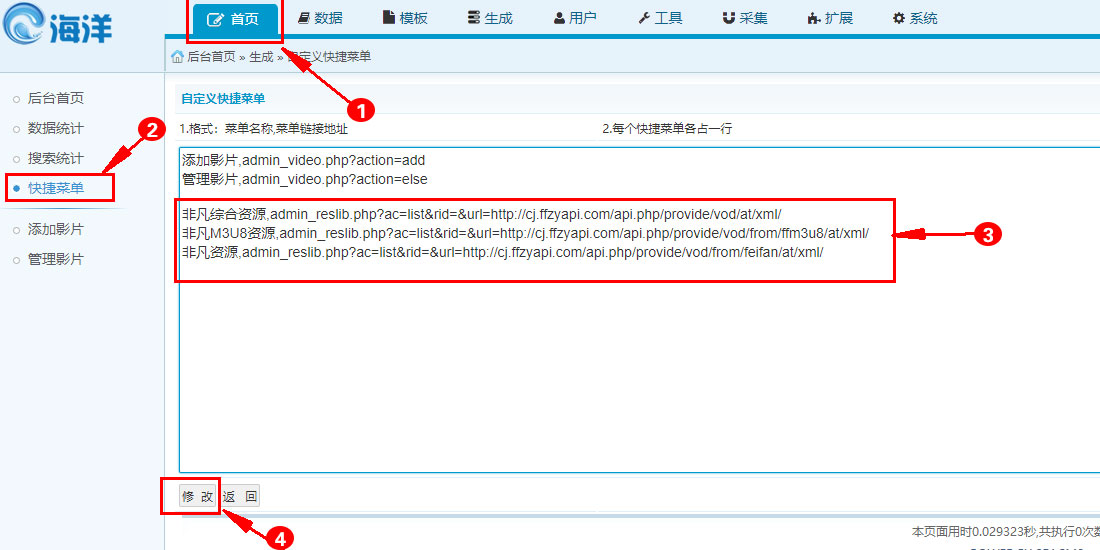Open 后台首页 in the sidebar
The width and height of the screenshot is (1100, 550).
click(x=56, y=98)
